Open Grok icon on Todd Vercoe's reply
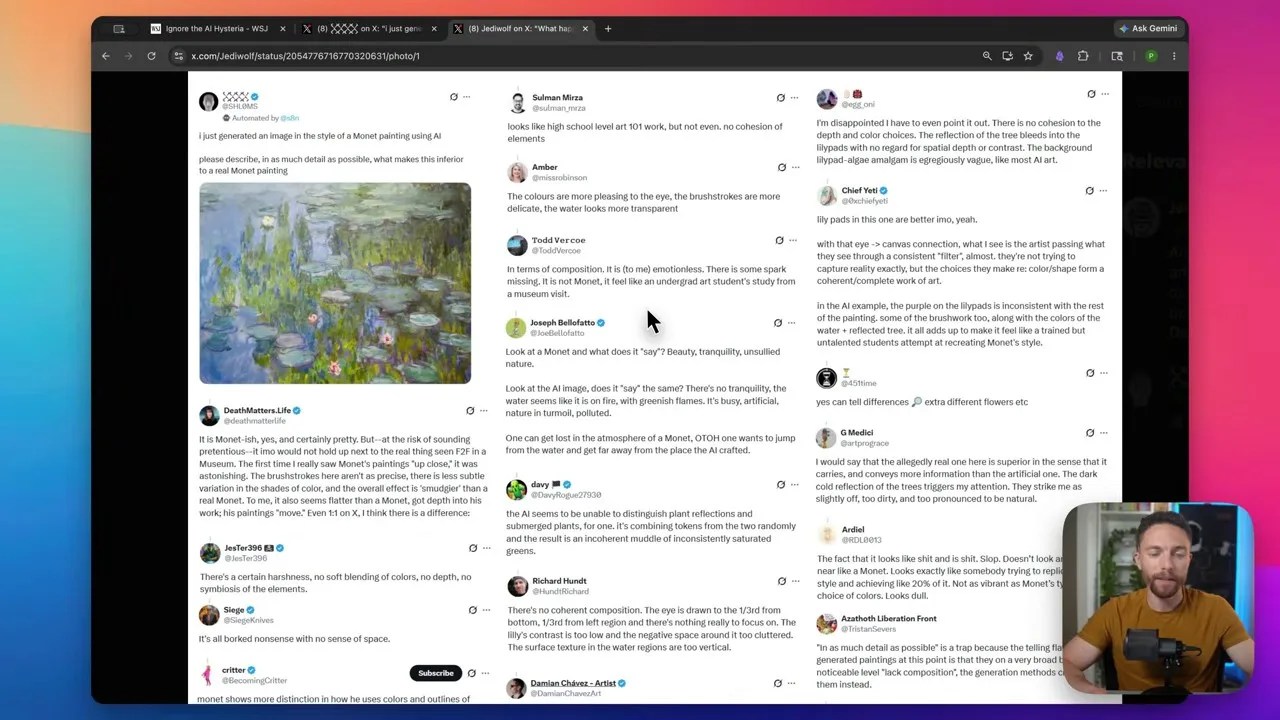 coord(779,240)
